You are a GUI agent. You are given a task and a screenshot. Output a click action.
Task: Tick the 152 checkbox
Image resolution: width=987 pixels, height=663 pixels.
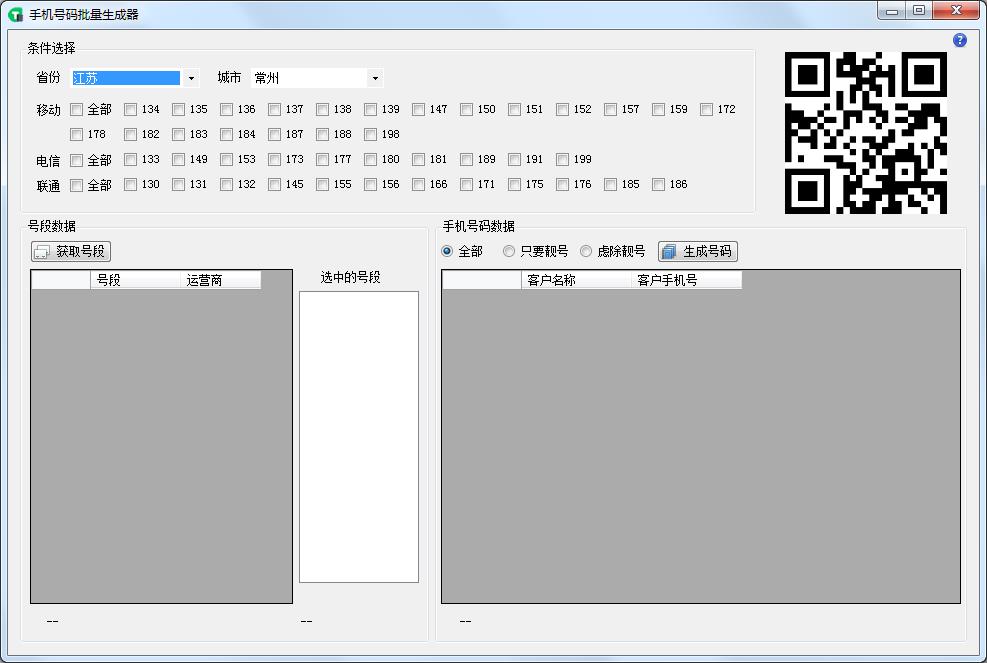click(562, 110)
